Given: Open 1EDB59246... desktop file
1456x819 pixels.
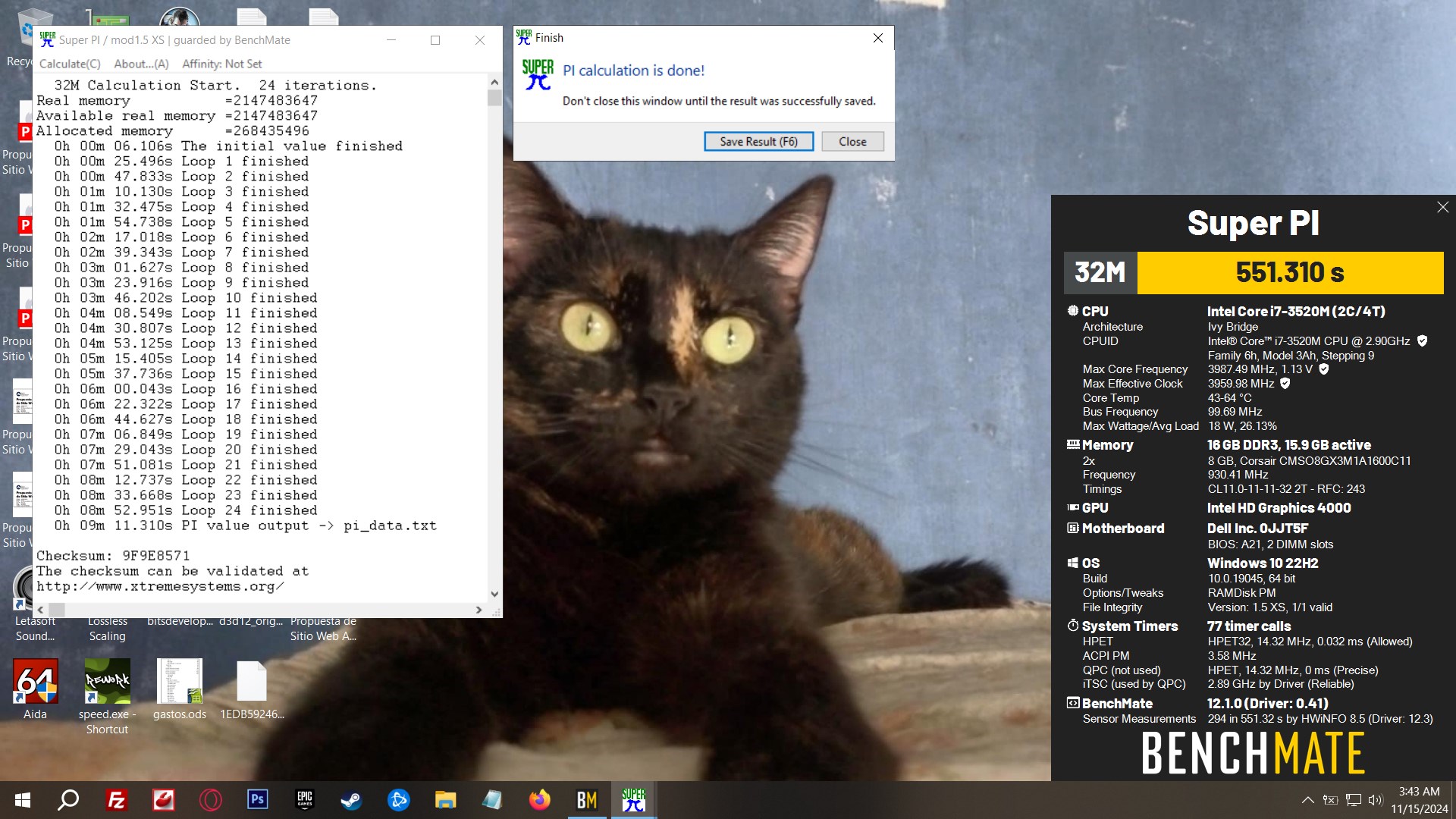Looking at the screenshot, I should pyautogui.click(x=252, y=690).
